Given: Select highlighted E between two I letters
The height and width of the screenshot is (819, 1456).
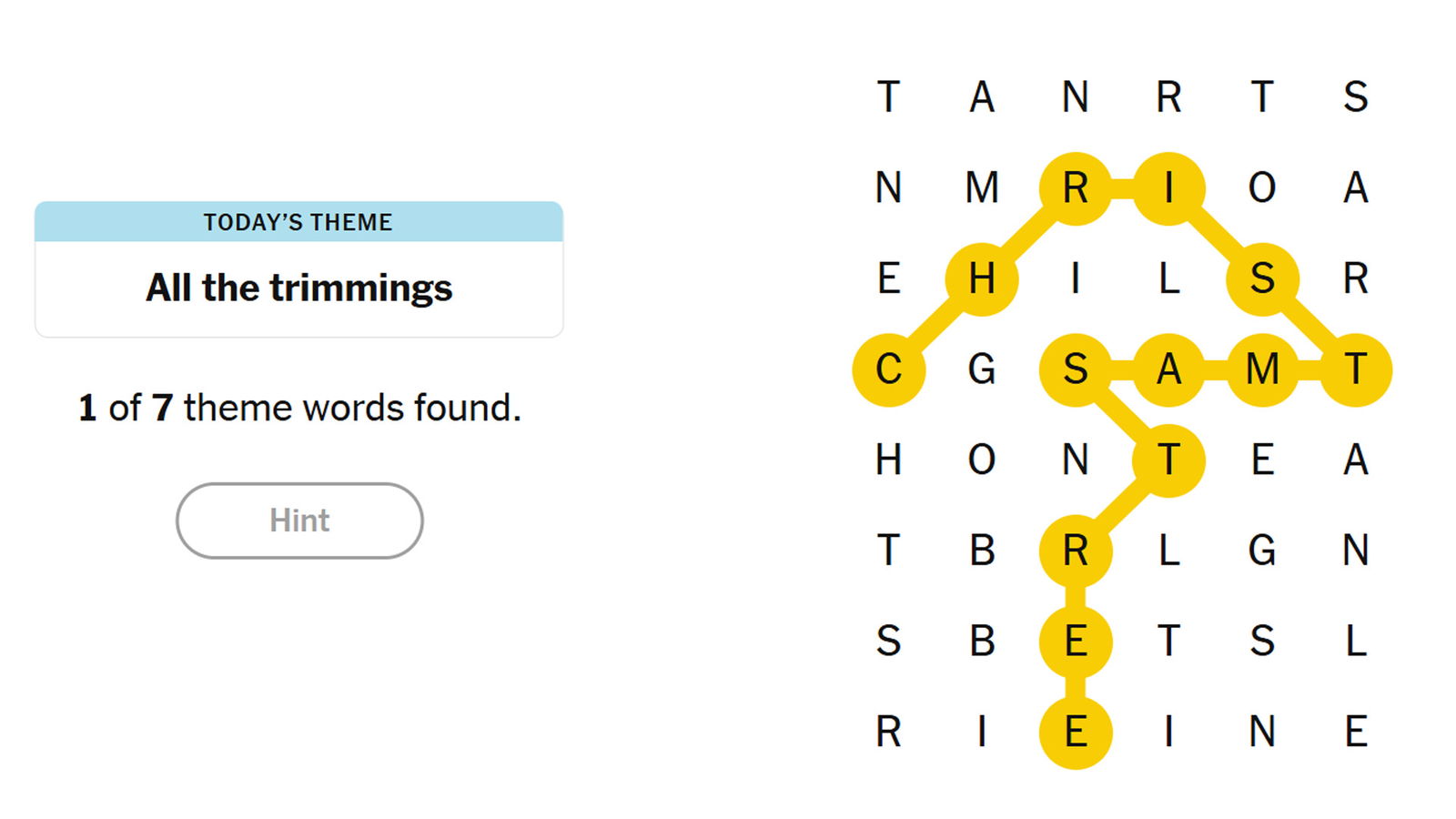Looking at the screenshot, I should point(1076,733).
